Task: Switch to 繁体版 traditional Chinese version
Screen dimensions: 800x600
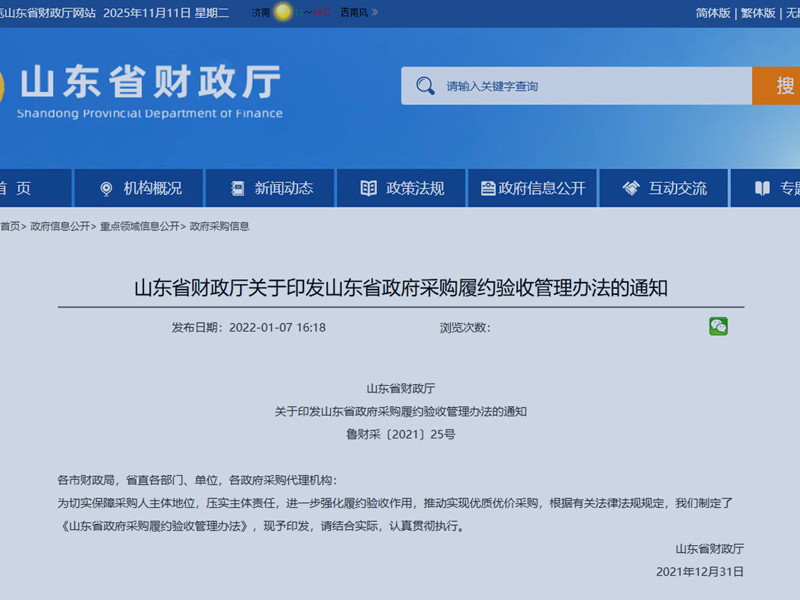Action: pyautogui.click(x=758, y=13)
